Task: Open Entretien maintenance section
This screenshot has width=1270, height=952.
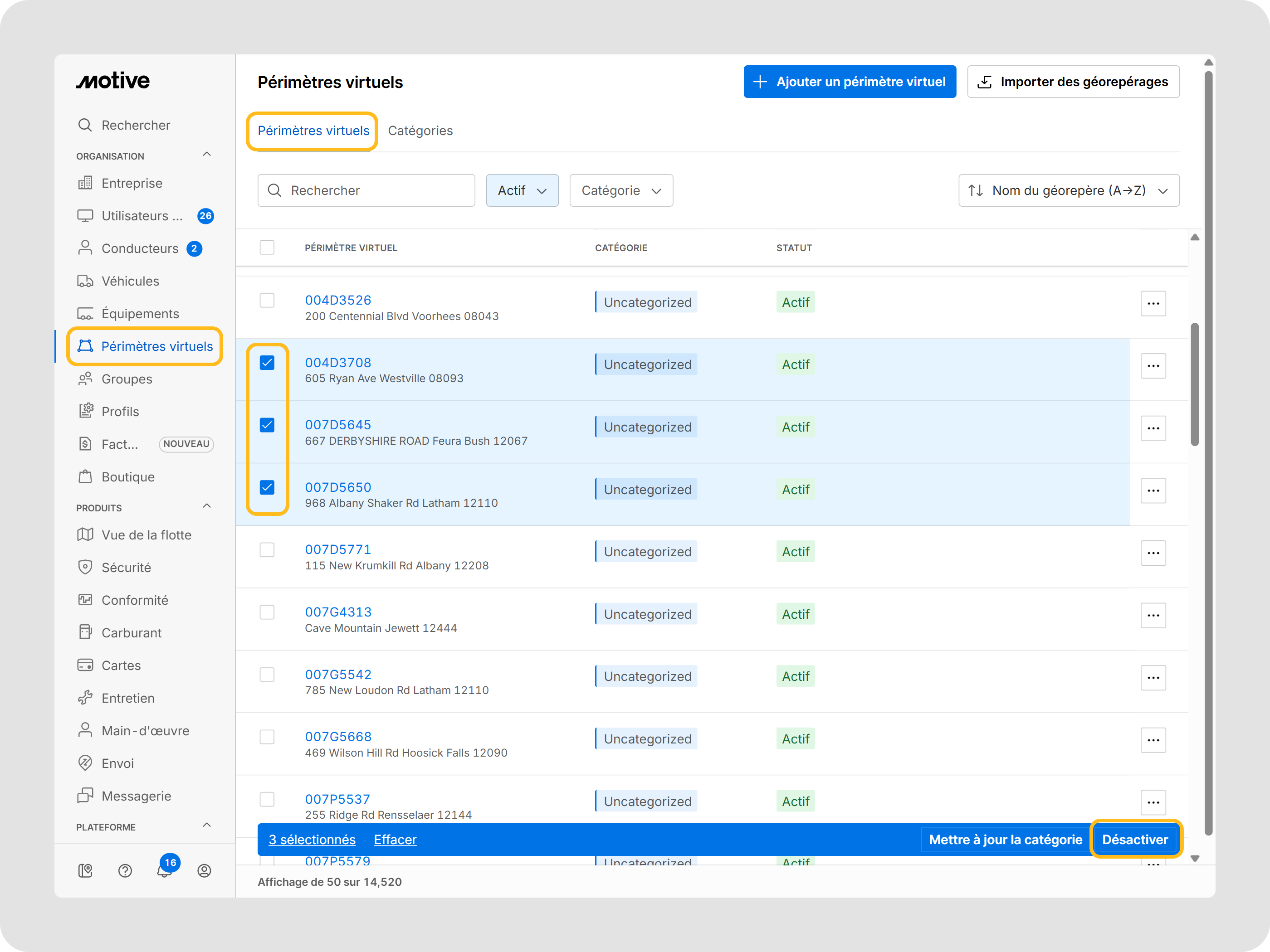Action: [x=128, y=698]
